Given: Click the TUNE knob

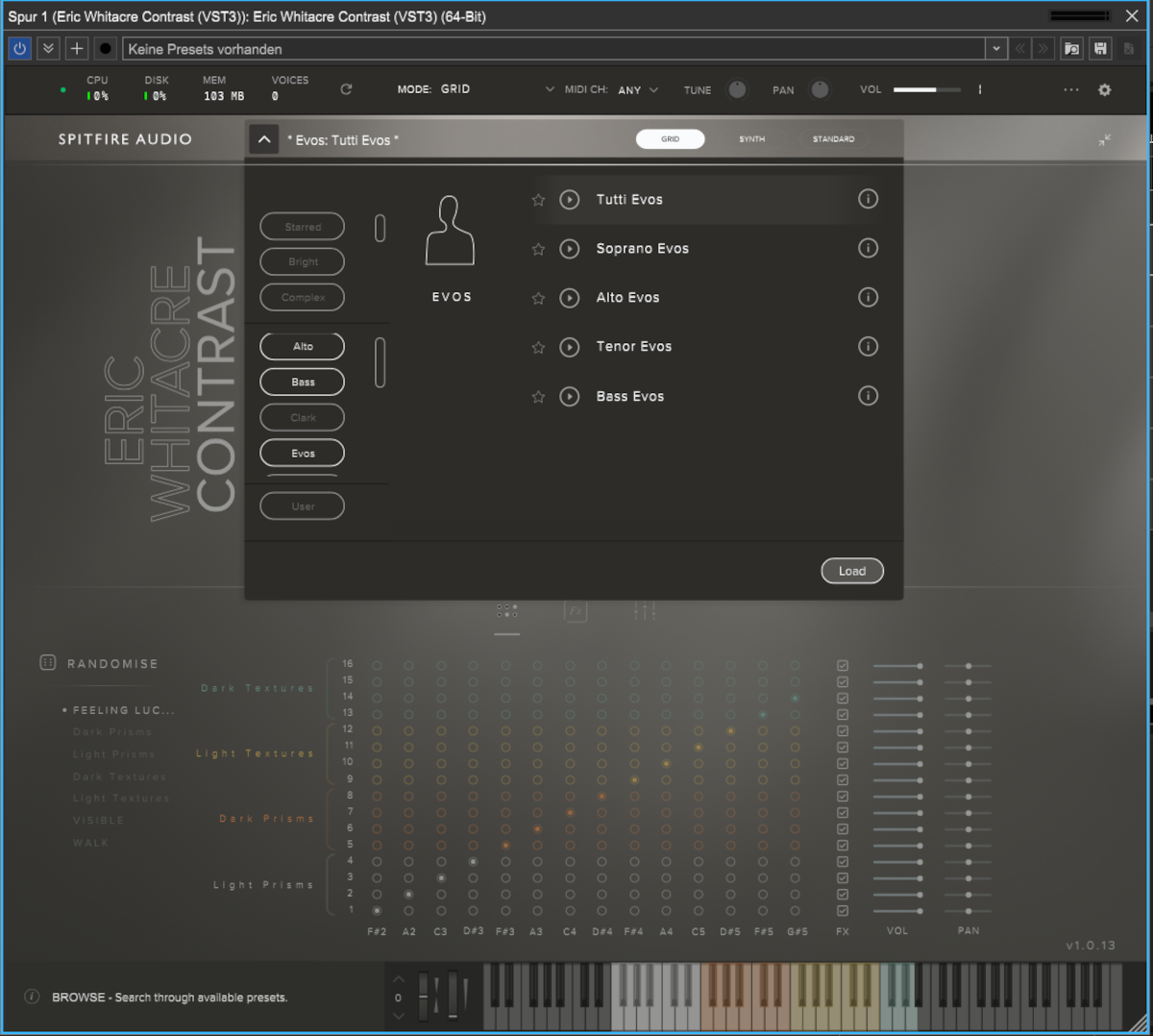Looking at the screenshot, I should [737, 89].
